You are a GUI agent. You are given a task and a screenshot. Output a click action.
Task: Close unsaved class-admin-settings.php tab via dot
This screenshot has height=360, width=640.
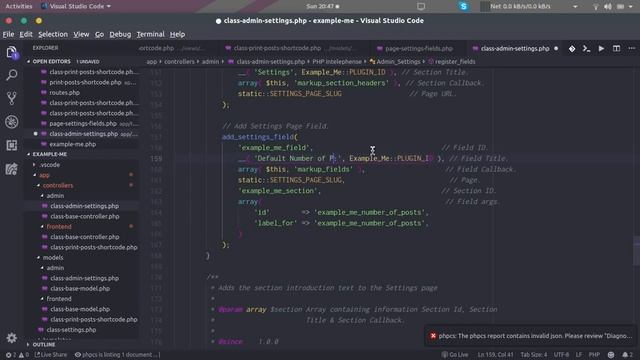tap(556, 49)
